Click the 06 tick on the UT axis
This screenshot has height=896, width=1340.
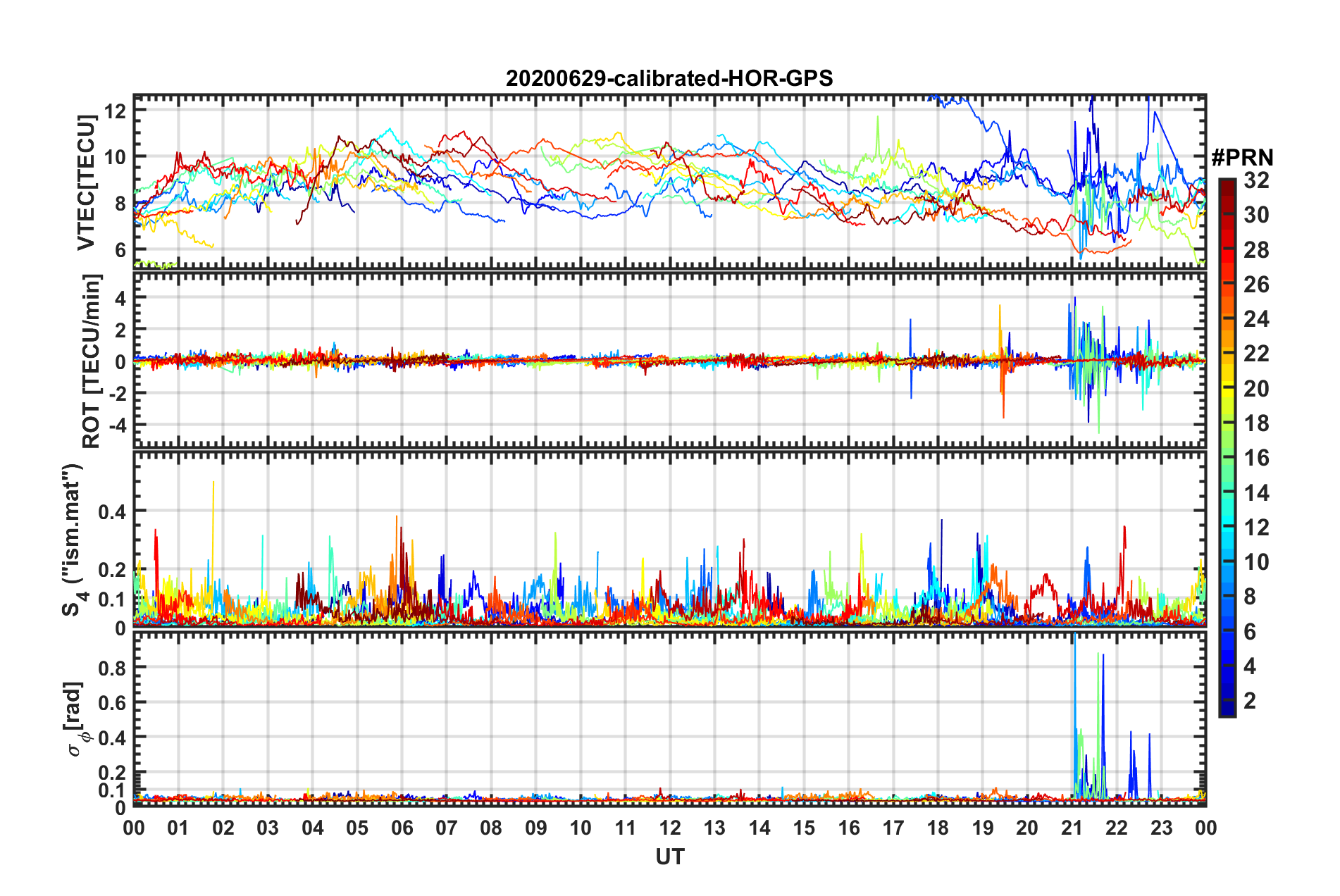[402, 828]
